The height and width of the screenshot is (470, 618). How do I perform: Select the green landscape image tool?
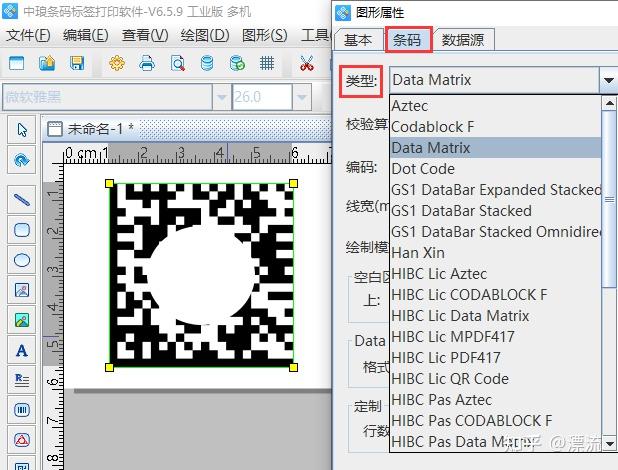click(x=22, y=320)
